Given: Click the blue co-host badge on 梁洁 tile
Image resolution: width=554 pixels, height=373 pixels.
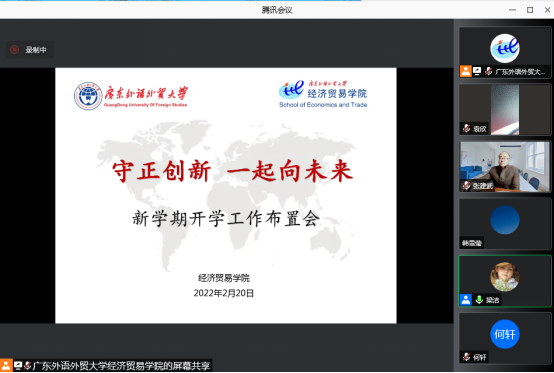Looking at the screenshot, I should (x=466, y=300).
